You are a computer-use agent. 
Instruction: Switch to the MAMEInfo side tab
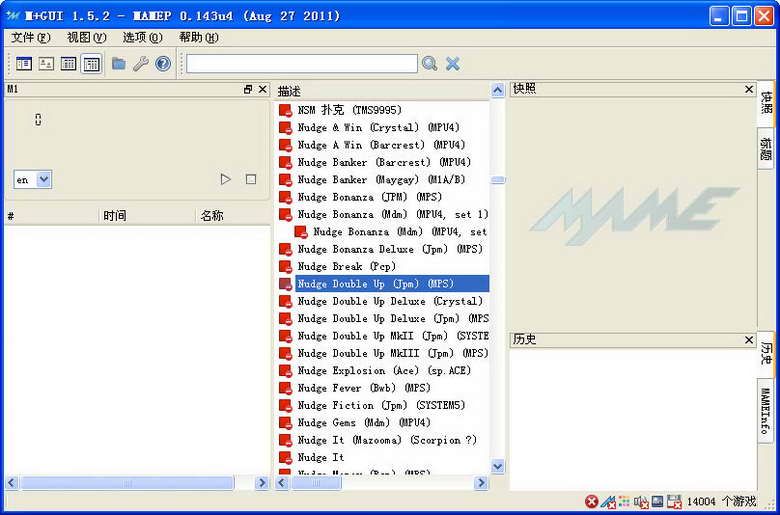tap(765, 412)
